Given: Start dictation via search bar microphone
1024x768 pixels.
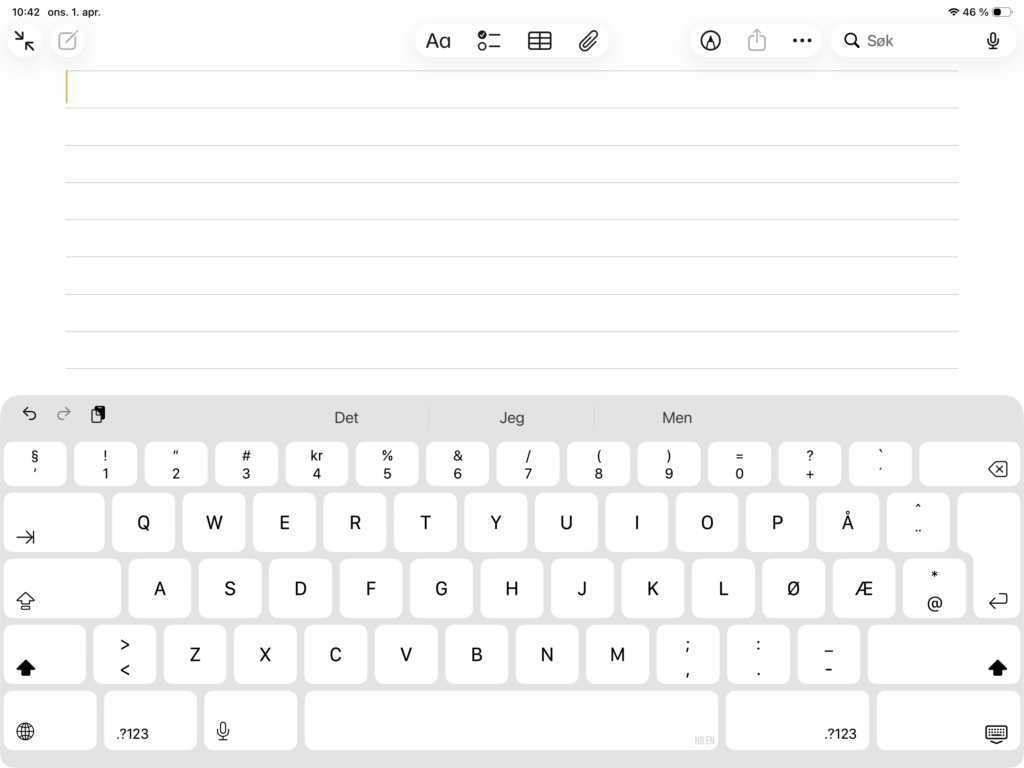Looking at the screenshot, I should tap(993, 41).
